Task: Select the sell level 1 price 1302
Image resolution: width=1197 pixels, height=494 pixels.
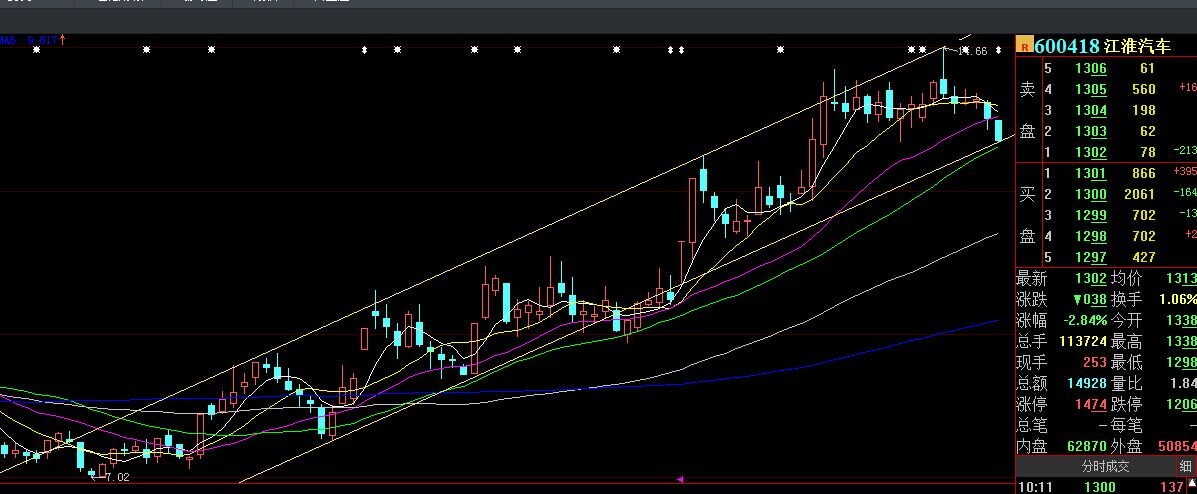Action: (x=1090, y=152)
